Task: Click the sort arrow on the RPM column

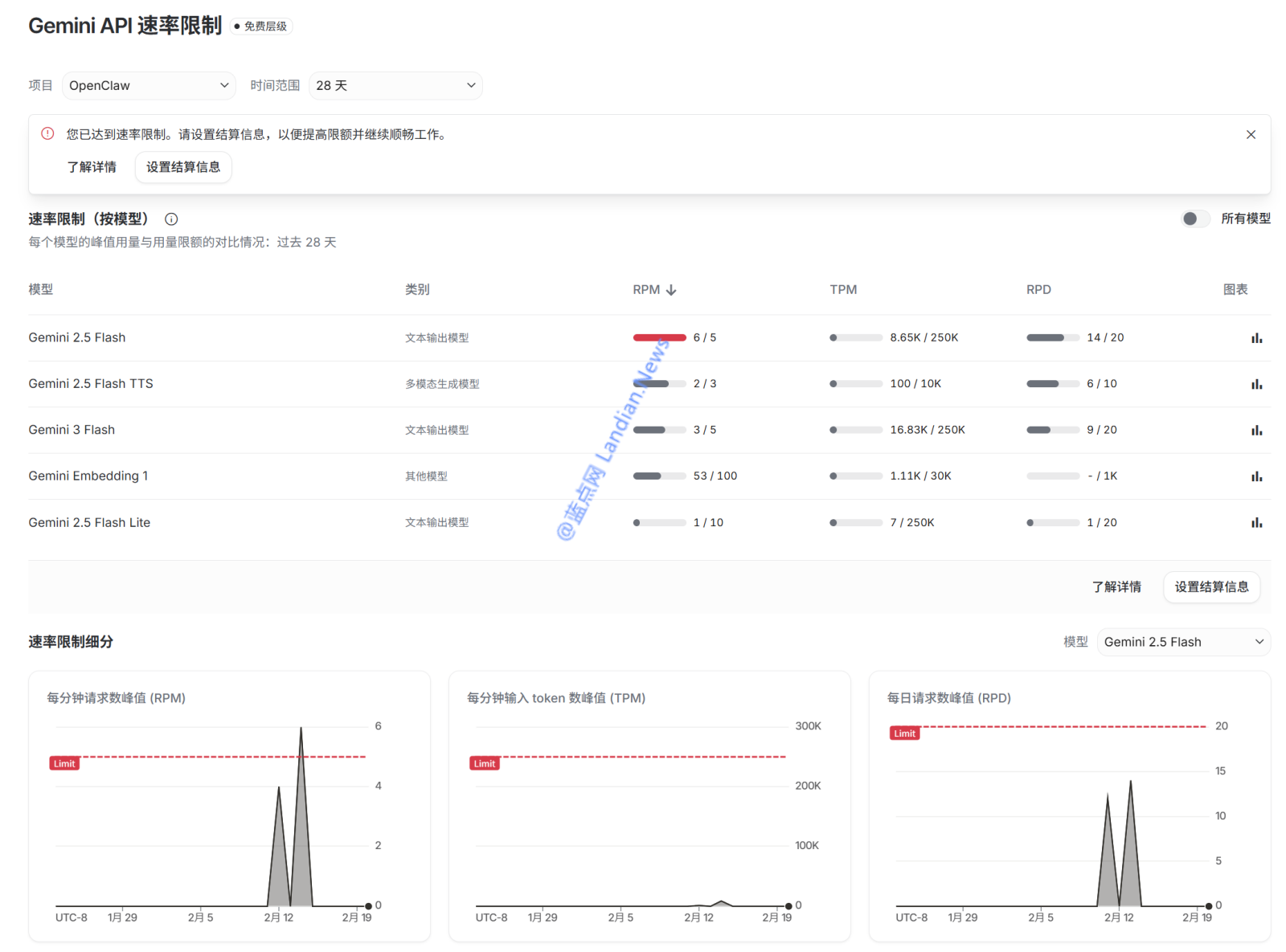Action: (671, 289)
